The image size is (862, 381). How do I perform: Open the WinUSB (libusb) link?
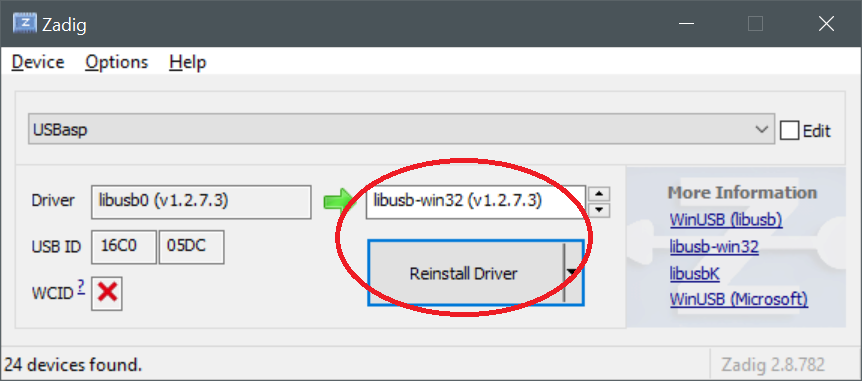(x=726, y=220)
